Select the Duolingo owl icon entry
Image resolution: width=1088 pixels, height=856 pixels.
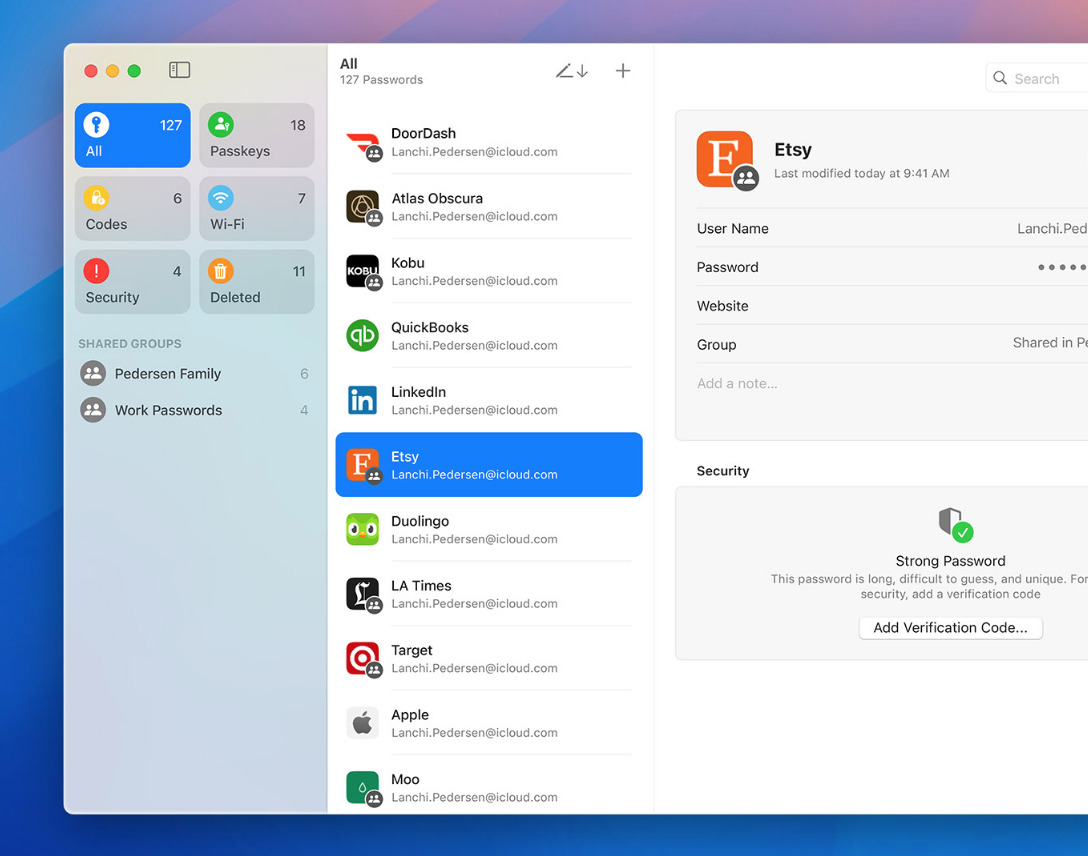click(362, 529)
